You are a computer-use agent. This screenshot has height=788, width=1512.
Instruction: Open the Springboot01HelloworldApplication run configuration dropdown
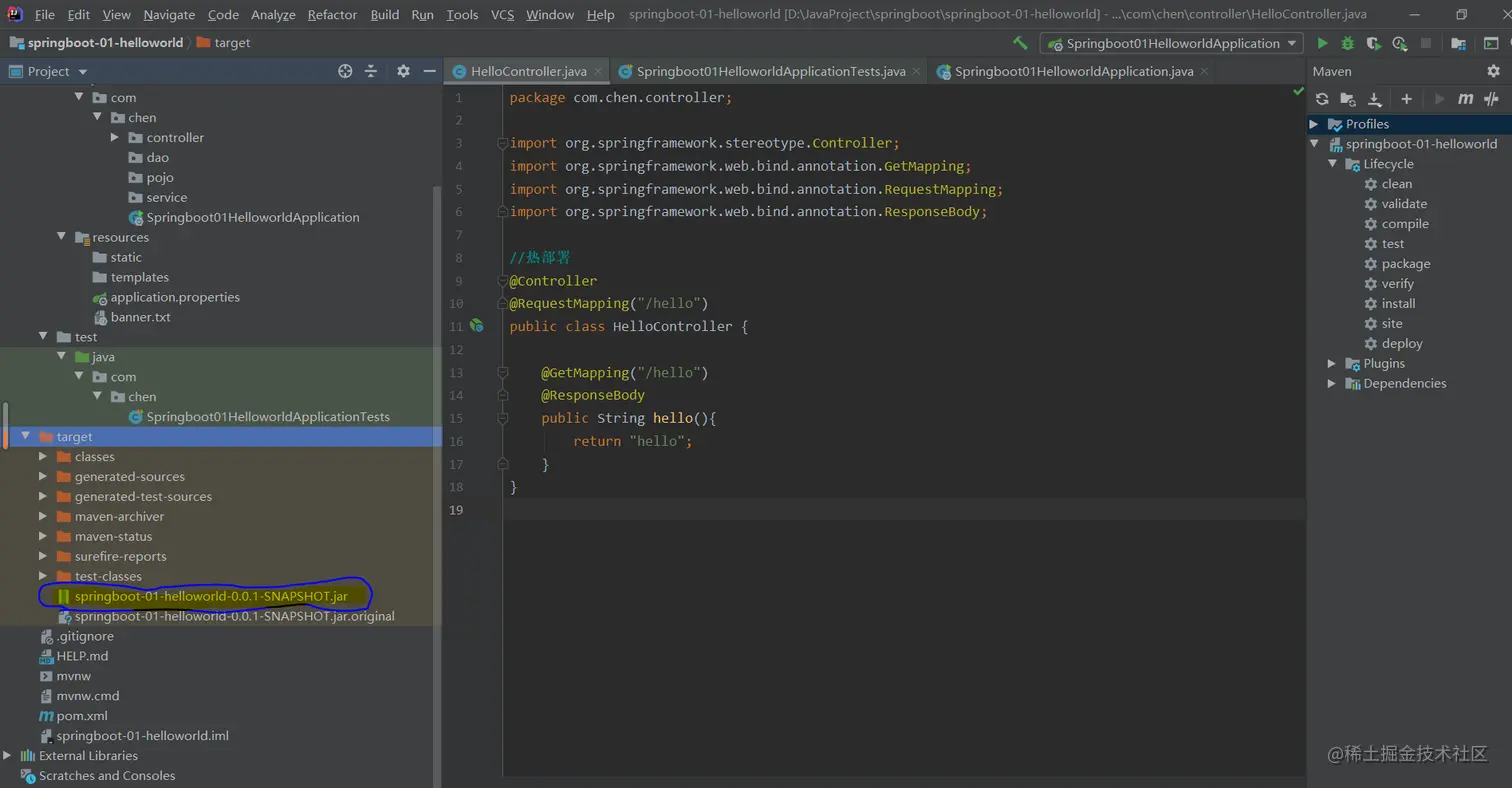tap(1171, 43)
